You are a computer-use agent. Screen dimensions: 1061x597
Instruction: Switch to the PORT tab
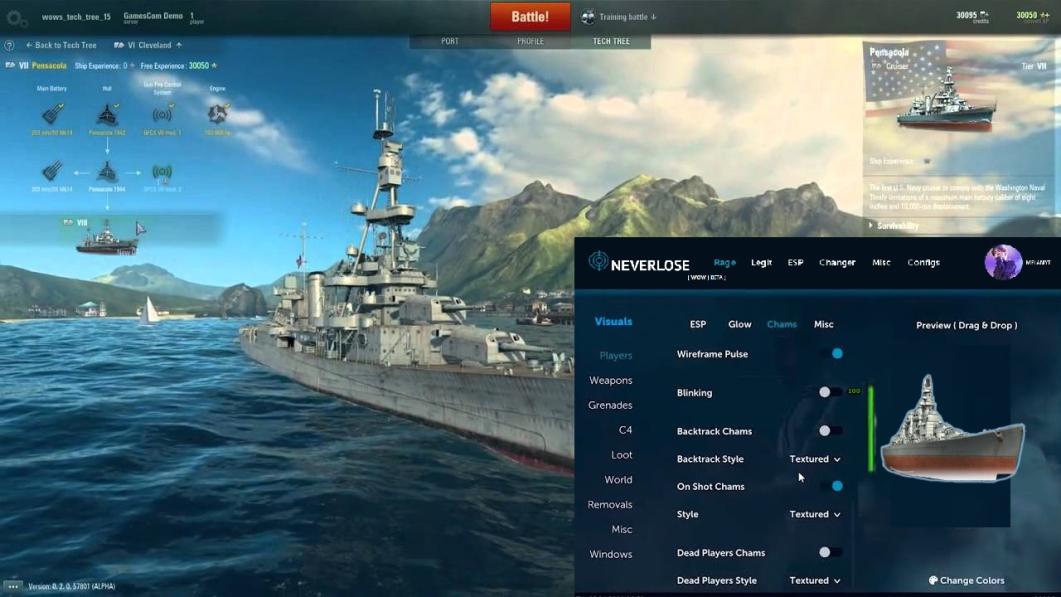click(450, 41)
